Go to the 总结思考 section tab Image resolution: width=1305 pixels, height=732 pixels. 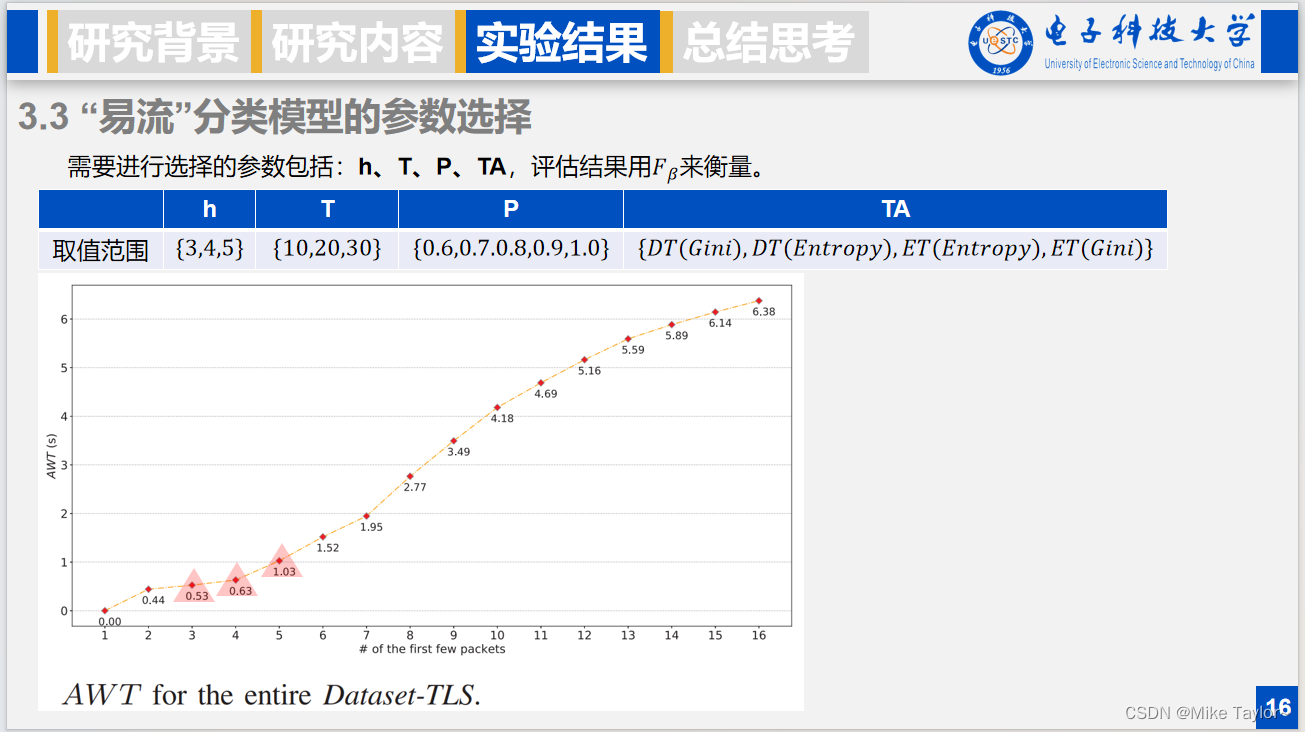coord(770,42)
